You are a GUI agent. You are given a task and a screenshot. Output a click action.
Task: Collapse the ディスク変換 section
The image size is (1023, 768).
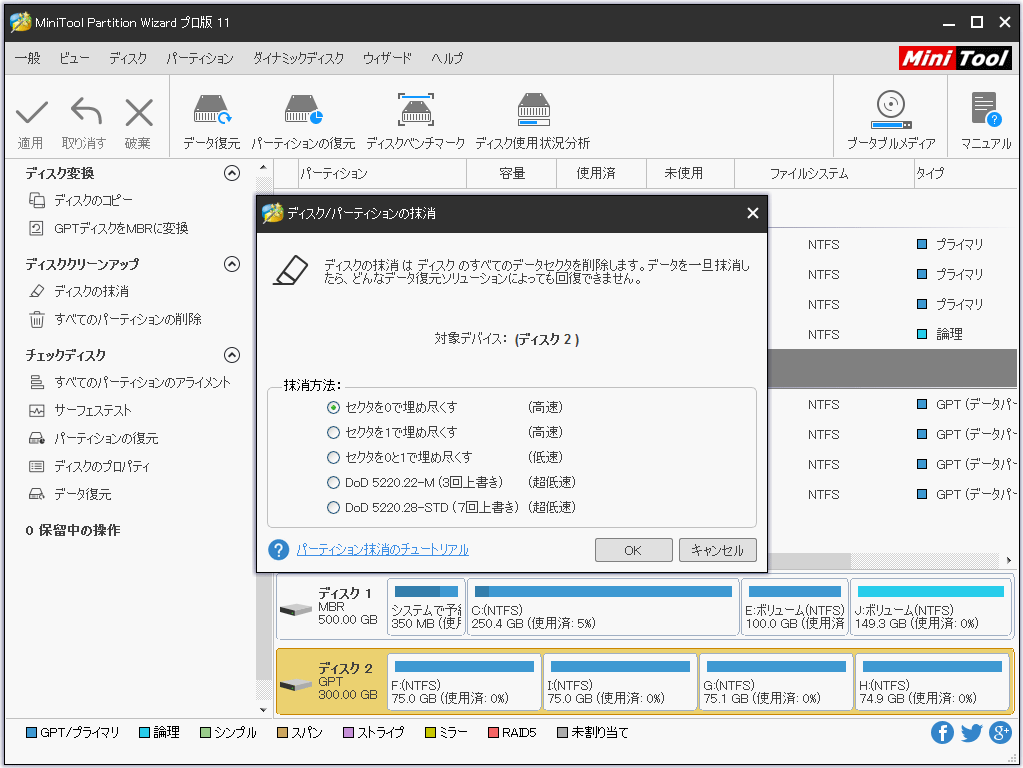coord(232,173)
